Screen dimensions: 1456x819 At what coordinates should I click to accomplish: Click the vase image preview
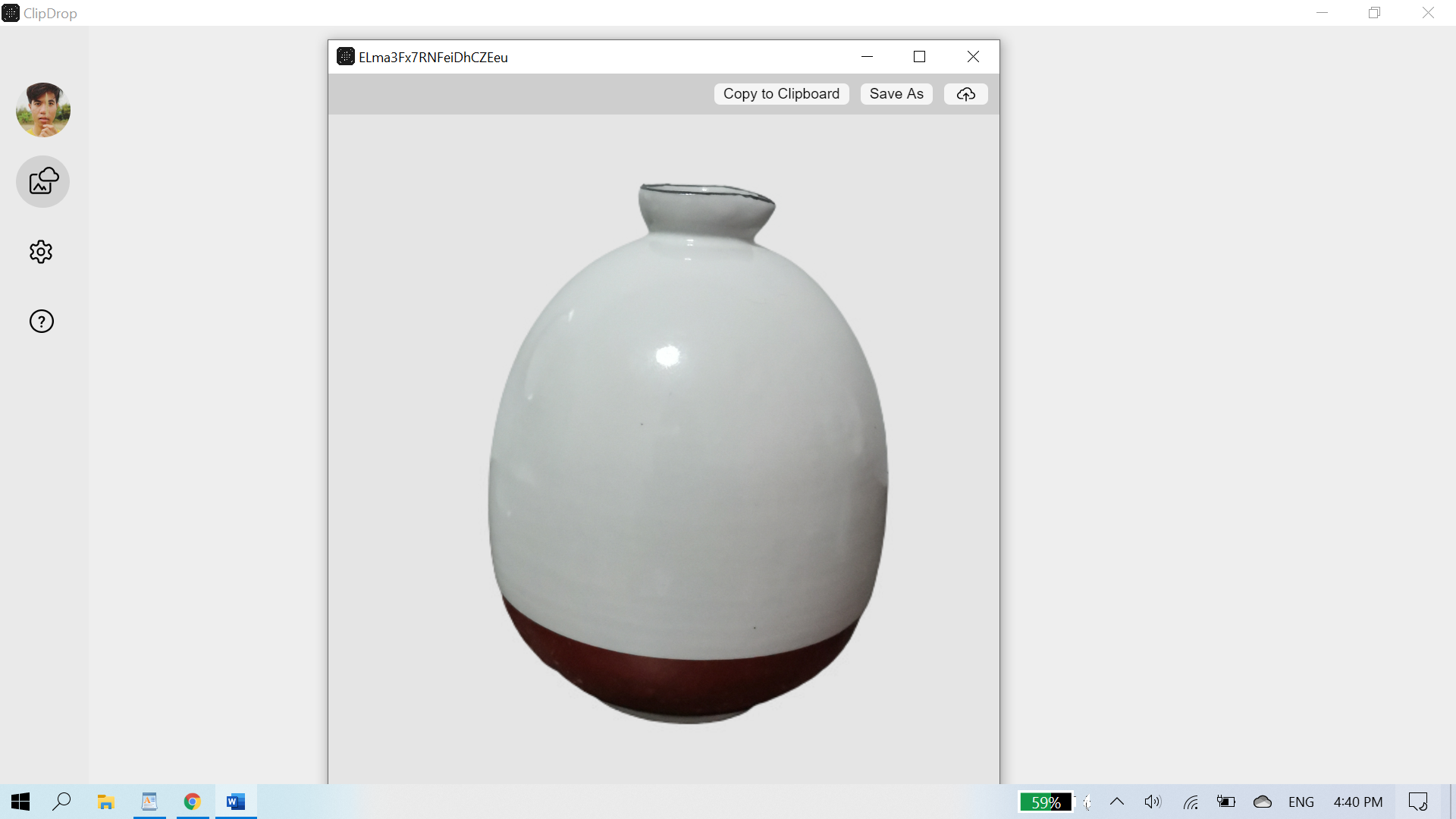[688, 453]
